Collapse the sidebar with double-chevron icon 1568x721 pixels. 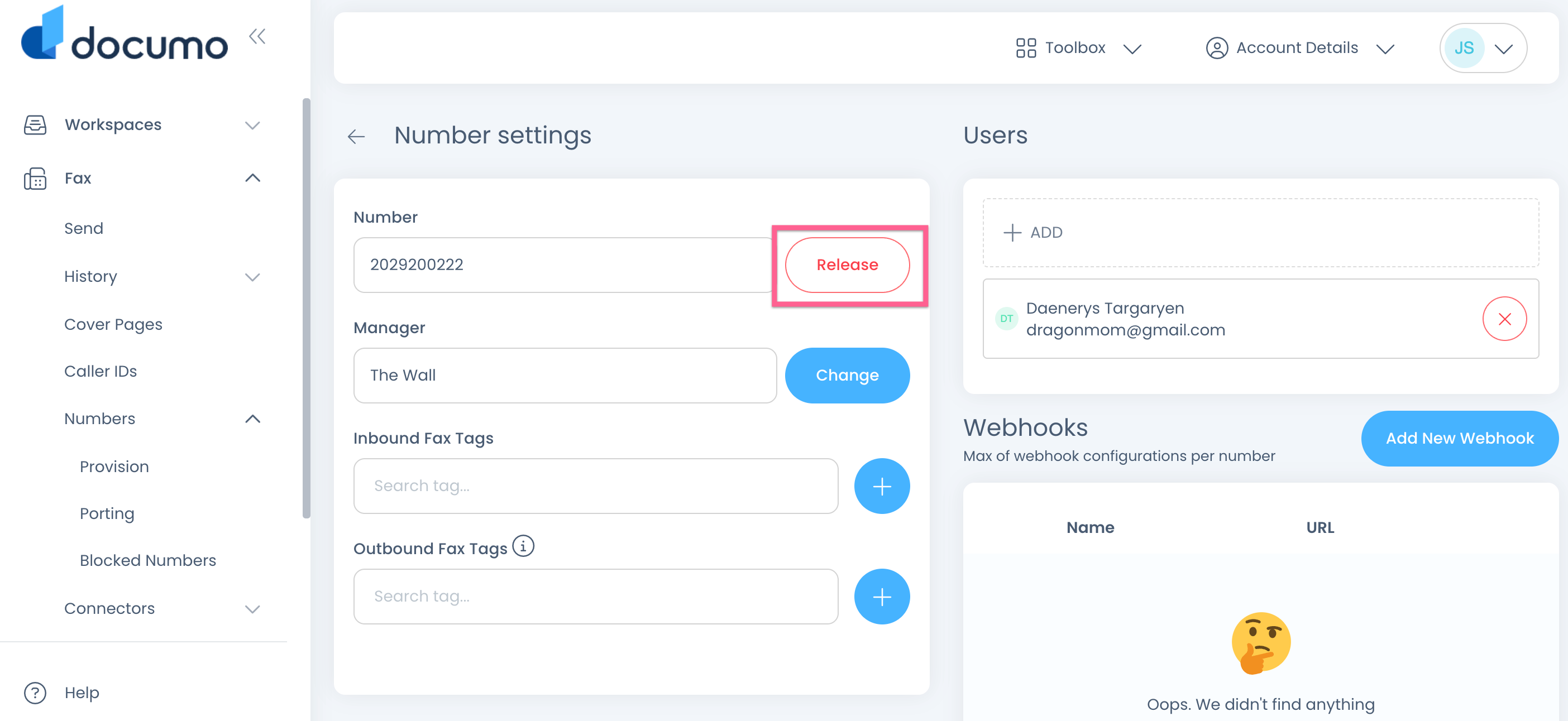coord(257,36)
